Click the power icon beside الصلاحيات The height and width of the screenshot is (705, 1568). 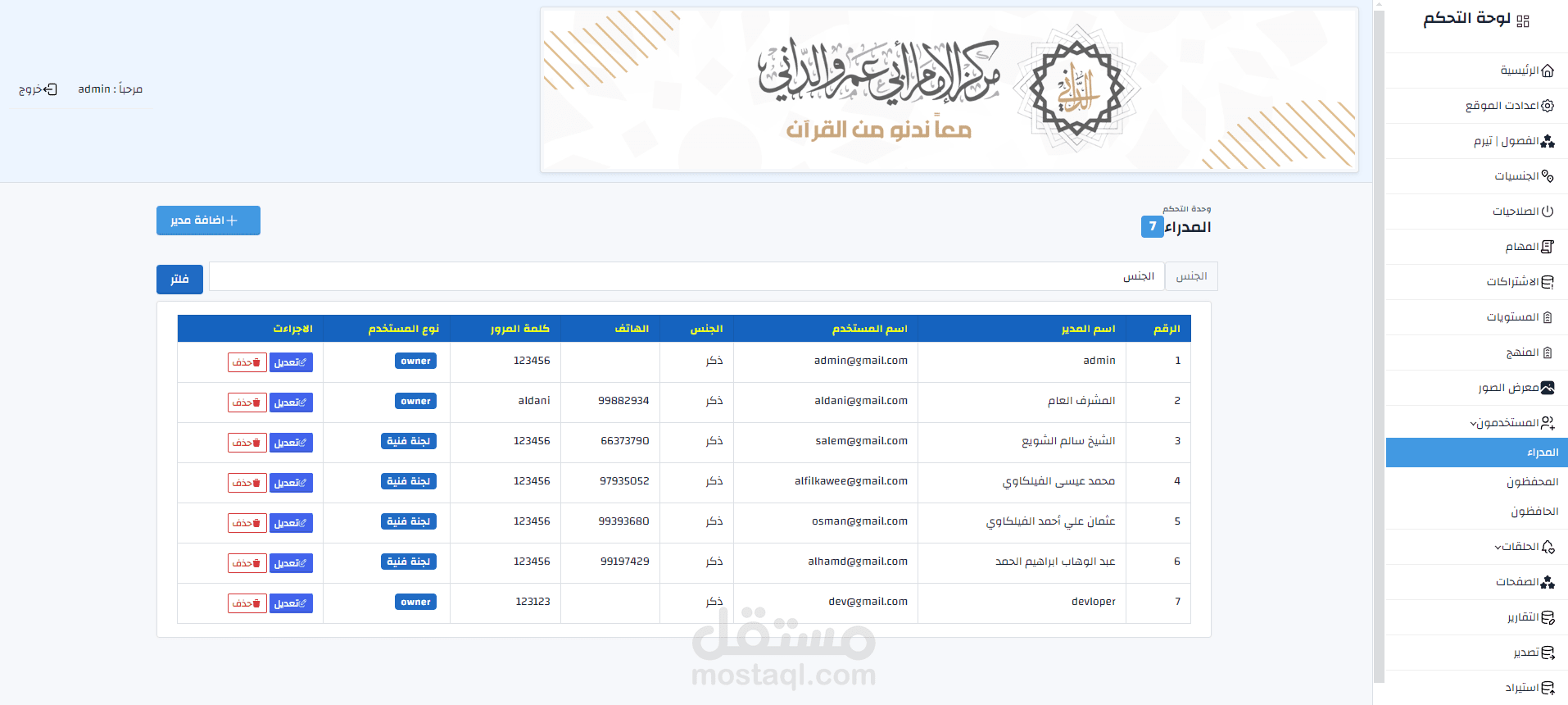pyautogui.click(x=1548, y=211)
